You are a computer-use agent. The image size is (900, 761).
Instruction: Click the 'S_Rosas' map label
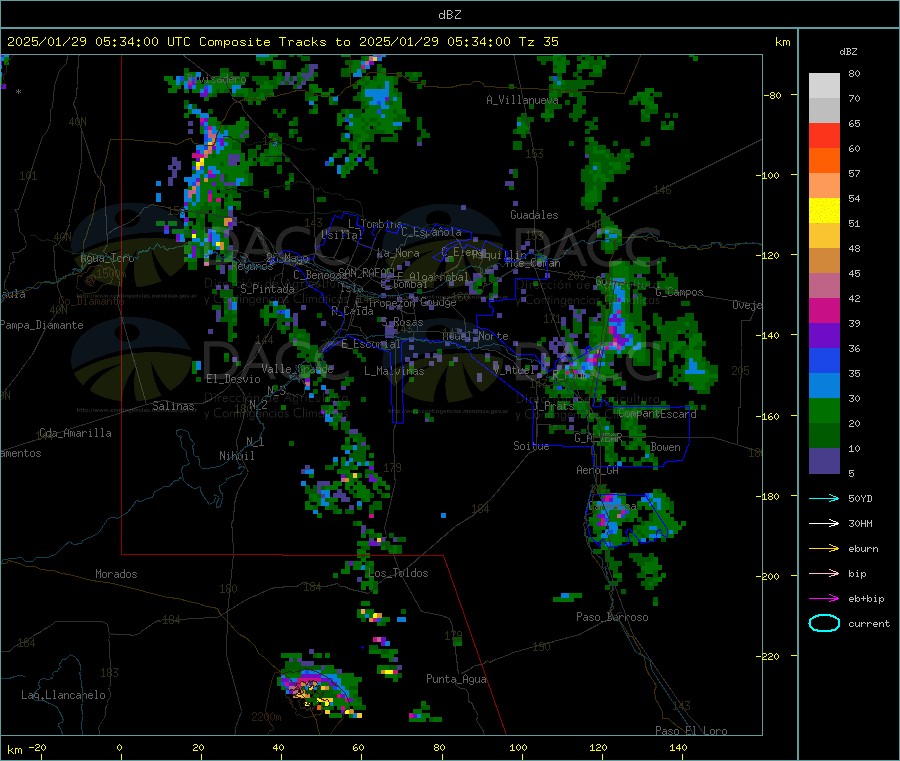[x=402, y=322]
